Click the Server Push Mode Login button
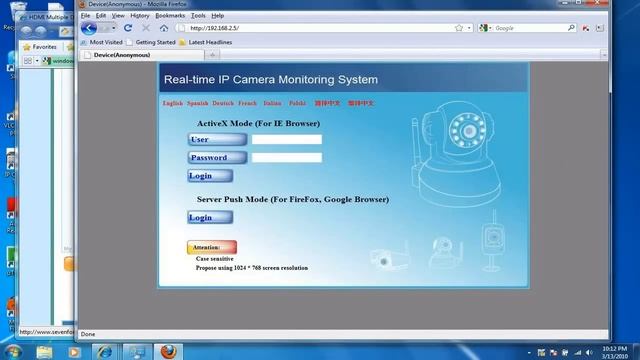Screen dimensions: 640x360 coord(210,218)
